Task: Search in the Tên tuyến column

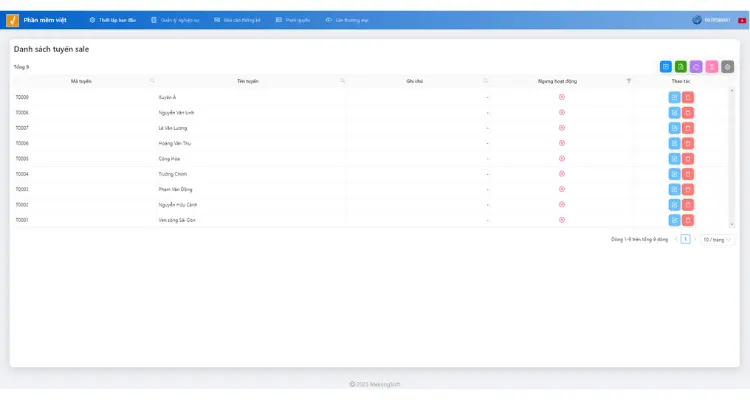Action: point(342,81)
